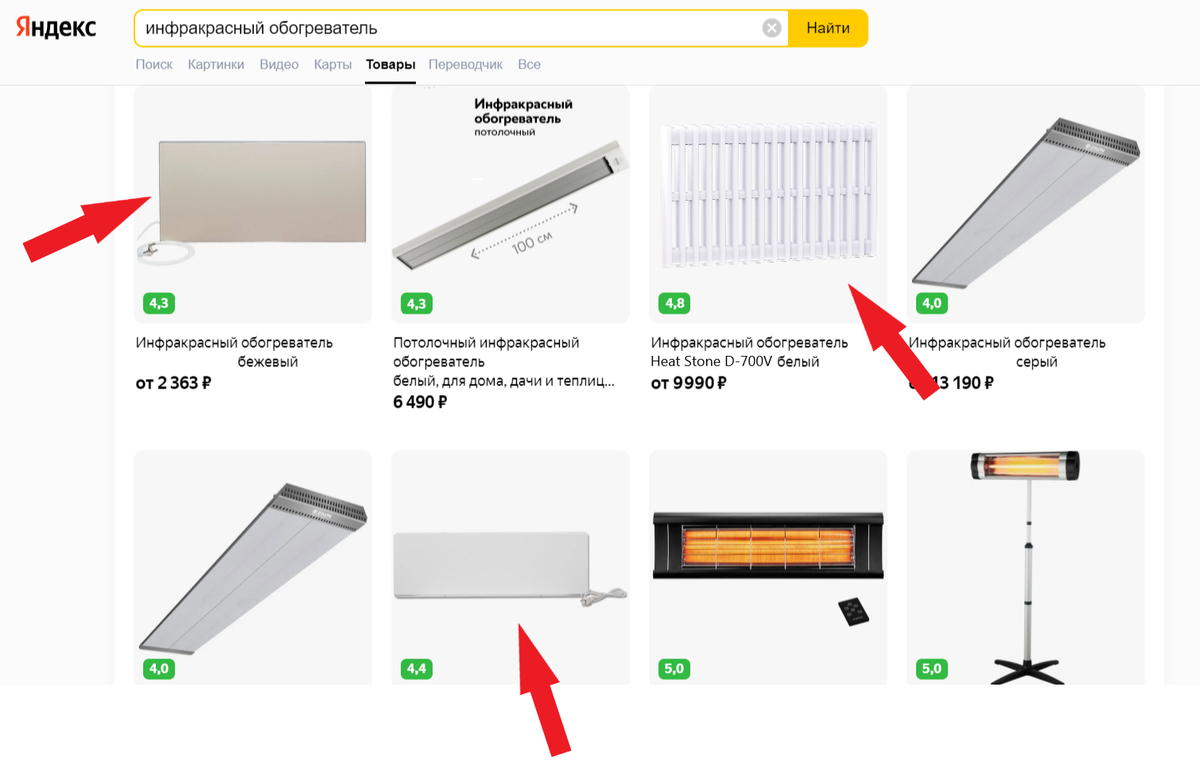Screen dimensions: 1200x769
Task: Open the Поиск tab
Action: coord(154,64)
